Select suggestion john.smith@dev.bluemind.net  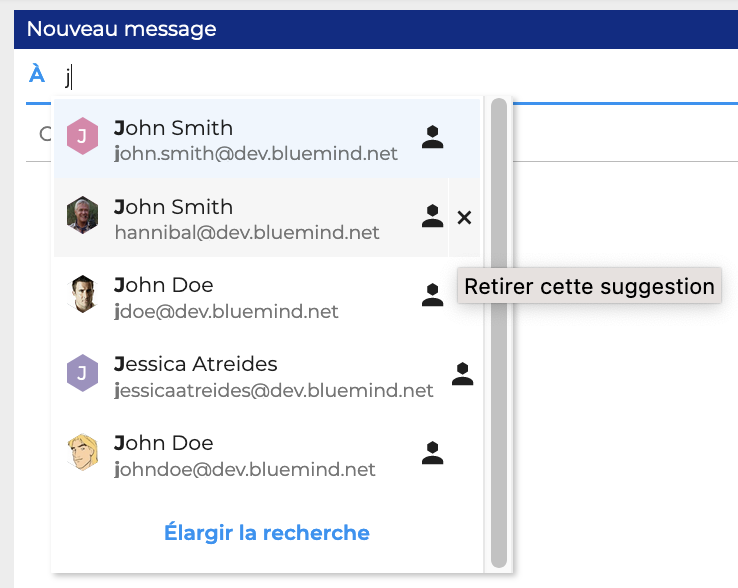click(x=256, y=140)
